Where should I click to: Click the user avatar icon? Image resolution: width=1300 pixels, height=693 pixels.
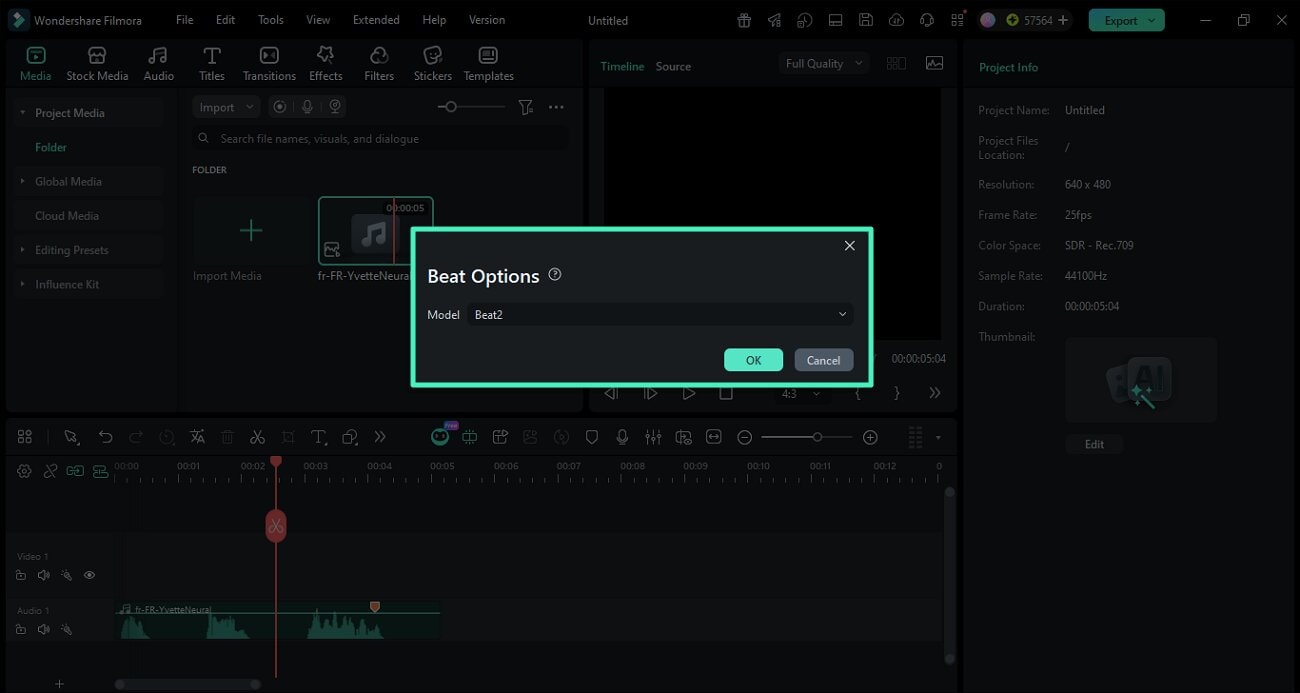click(x=987, y=20)
